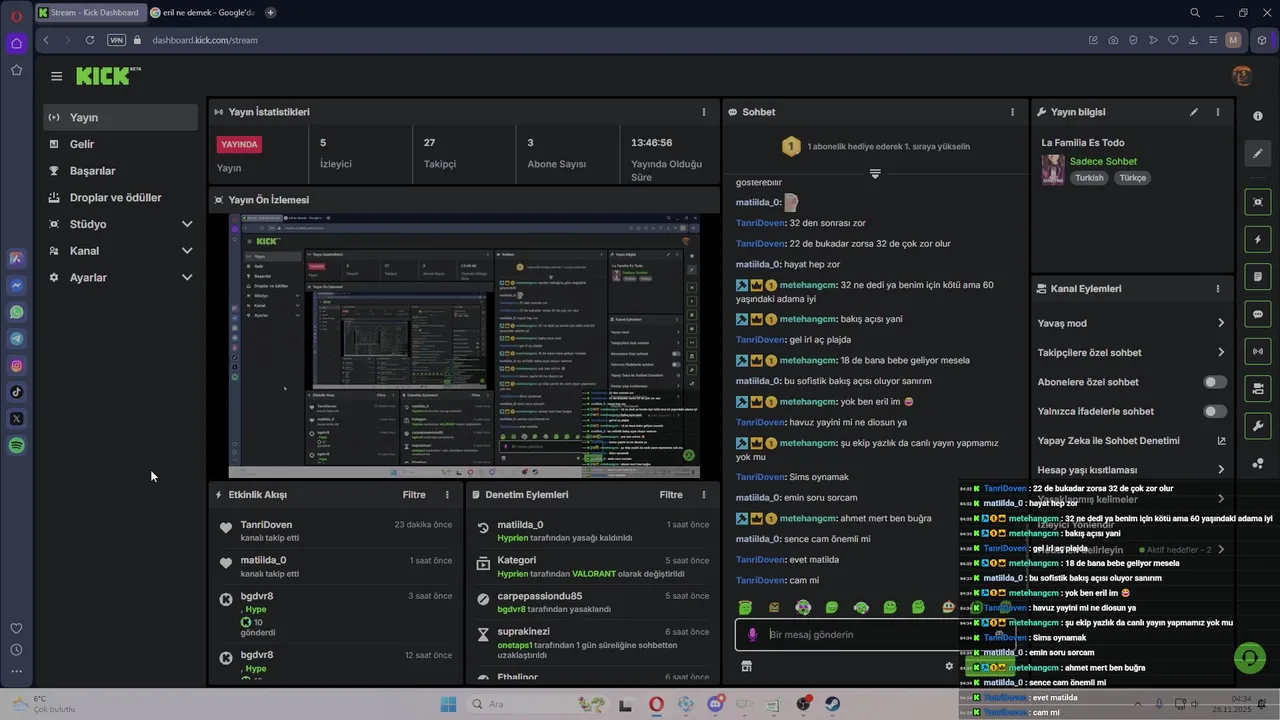Open the user avatar at top right

[x=1242, y=76]
